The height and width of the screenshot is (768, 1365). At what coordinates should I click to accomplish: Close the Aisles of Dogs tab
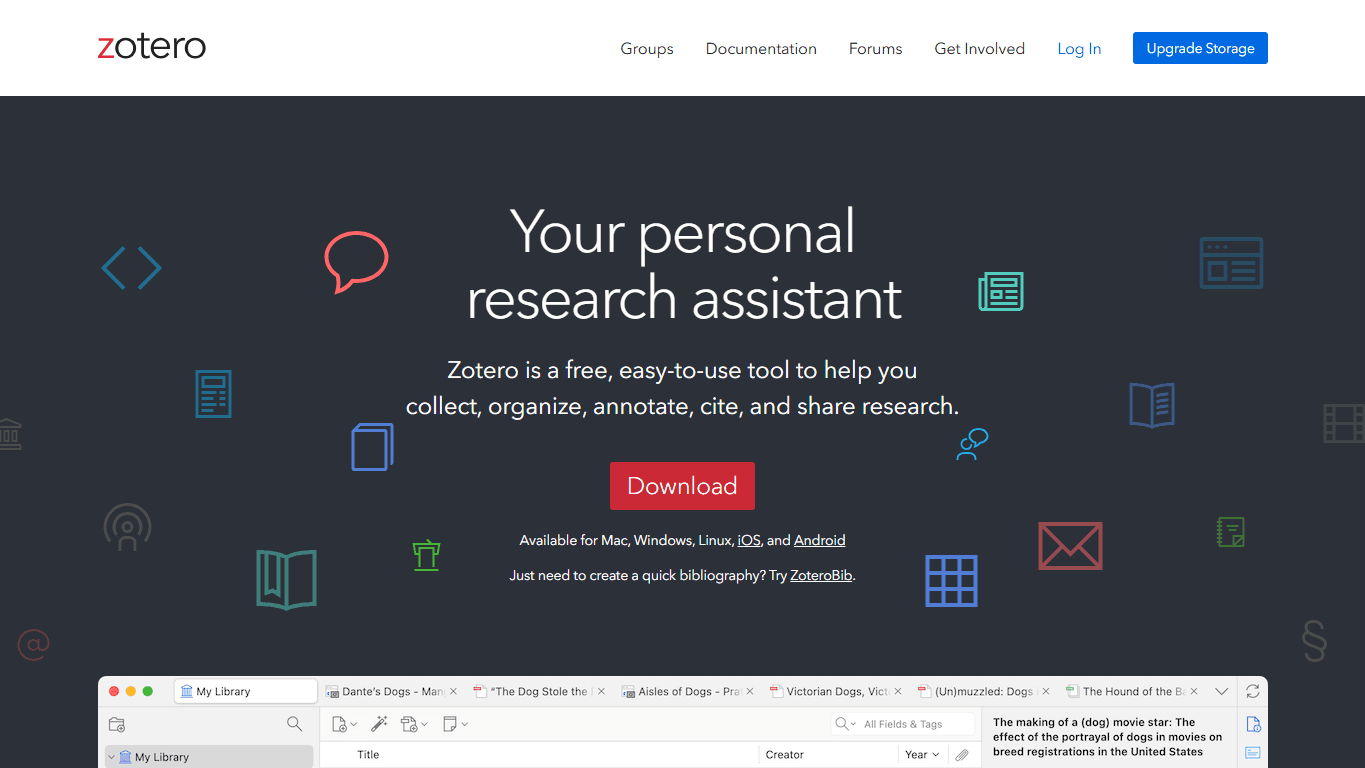(749, 691)
